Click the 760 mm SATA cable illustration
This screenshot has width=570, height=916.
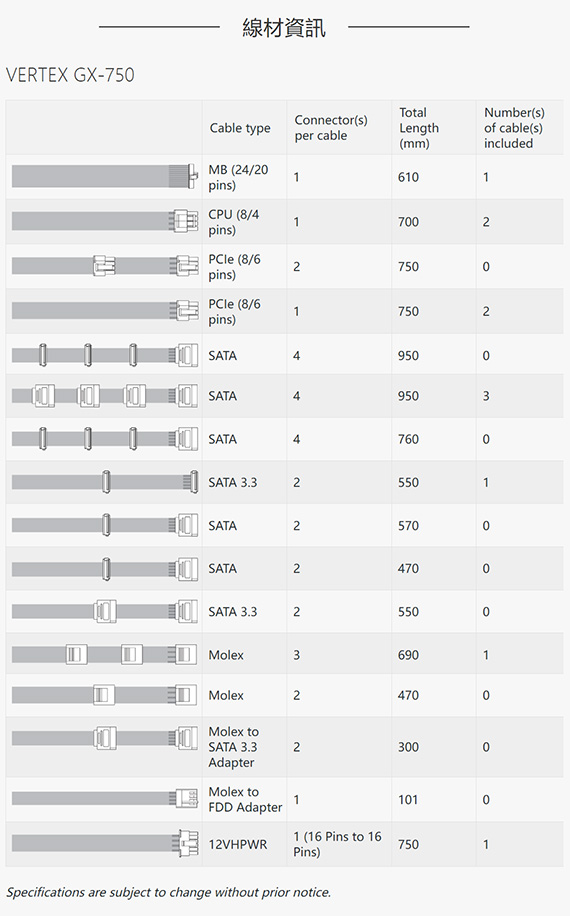105,438
